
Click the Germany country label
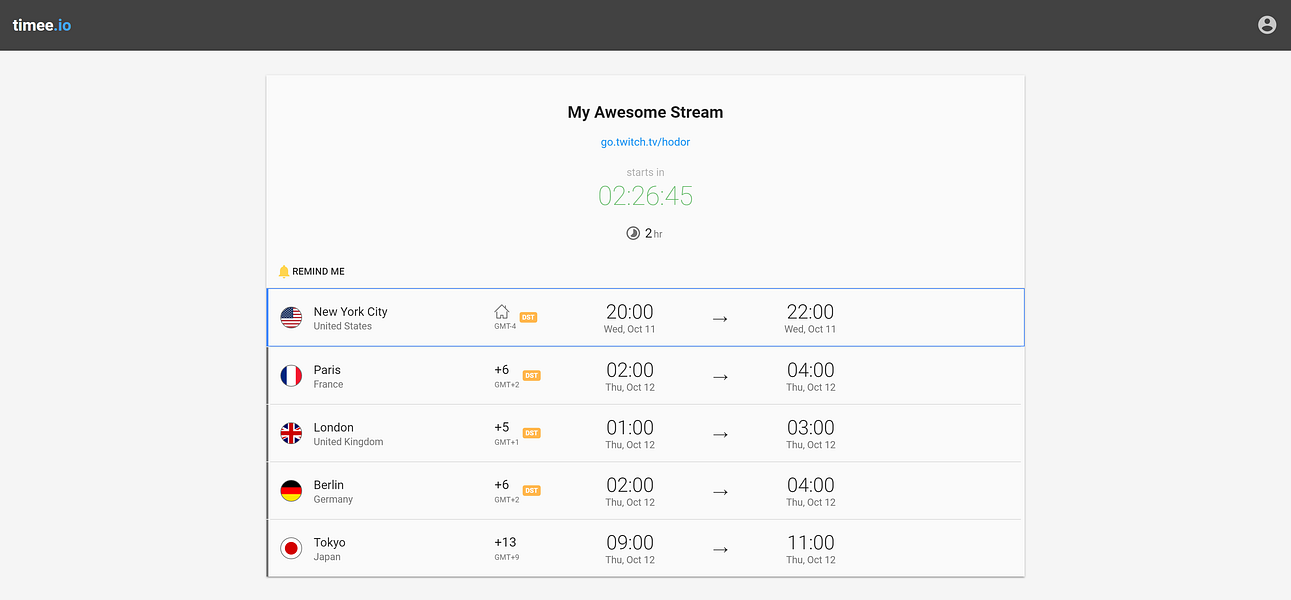coord(333,499)
